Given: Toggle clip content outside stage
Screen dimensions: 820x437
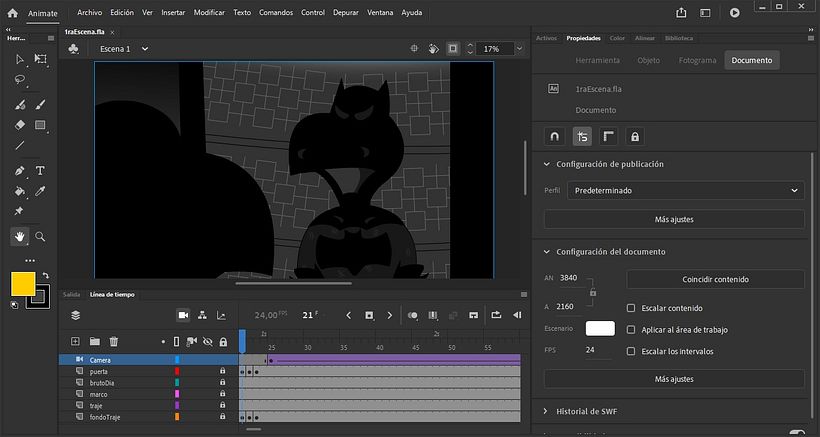Looking at the screenshot, I should [453, 49].
